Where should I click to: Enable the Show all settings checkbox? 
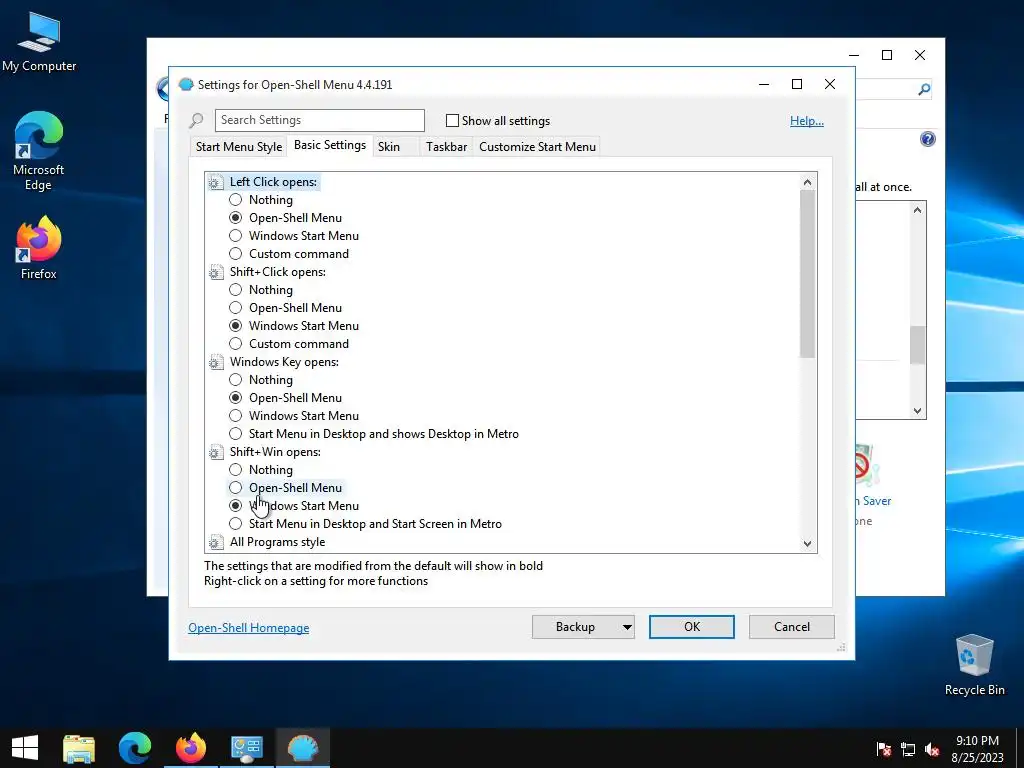point(452,121)
